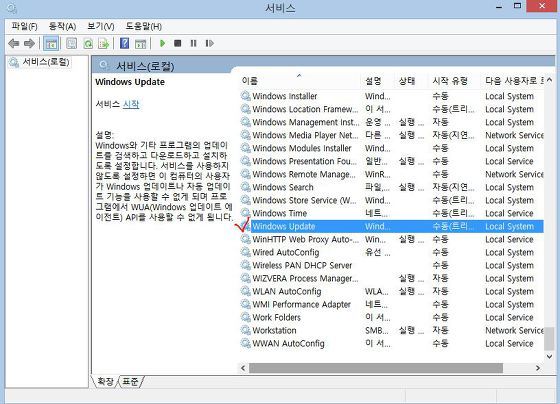
Task: Click 서비스(로컬) header above the list
Action: tap(145, 66)
